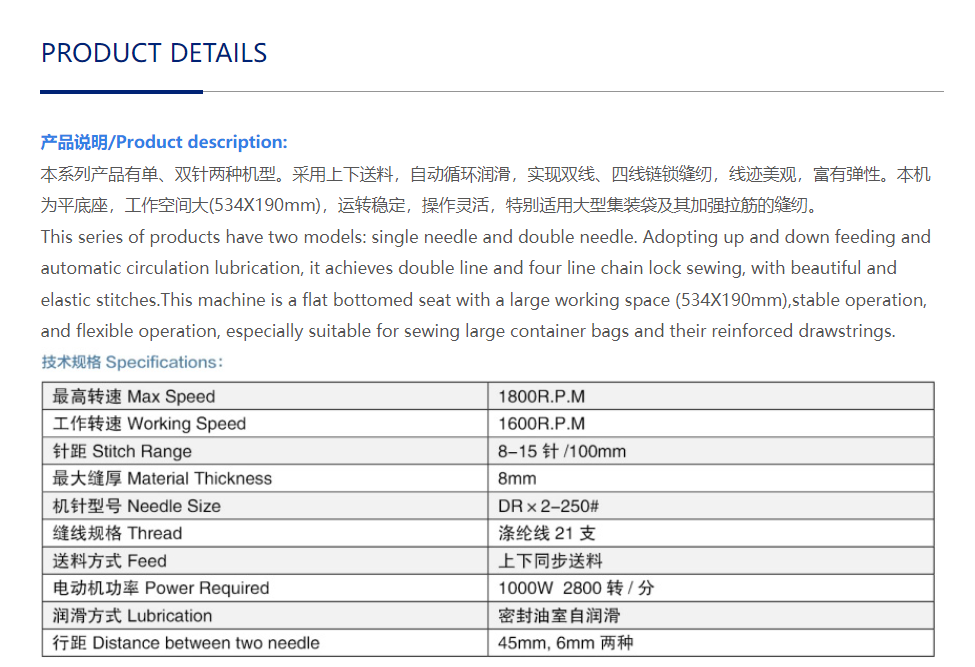Select the Stitch Range row label
The height and width of the screenshot is (667, 975).
coord(122,451)
